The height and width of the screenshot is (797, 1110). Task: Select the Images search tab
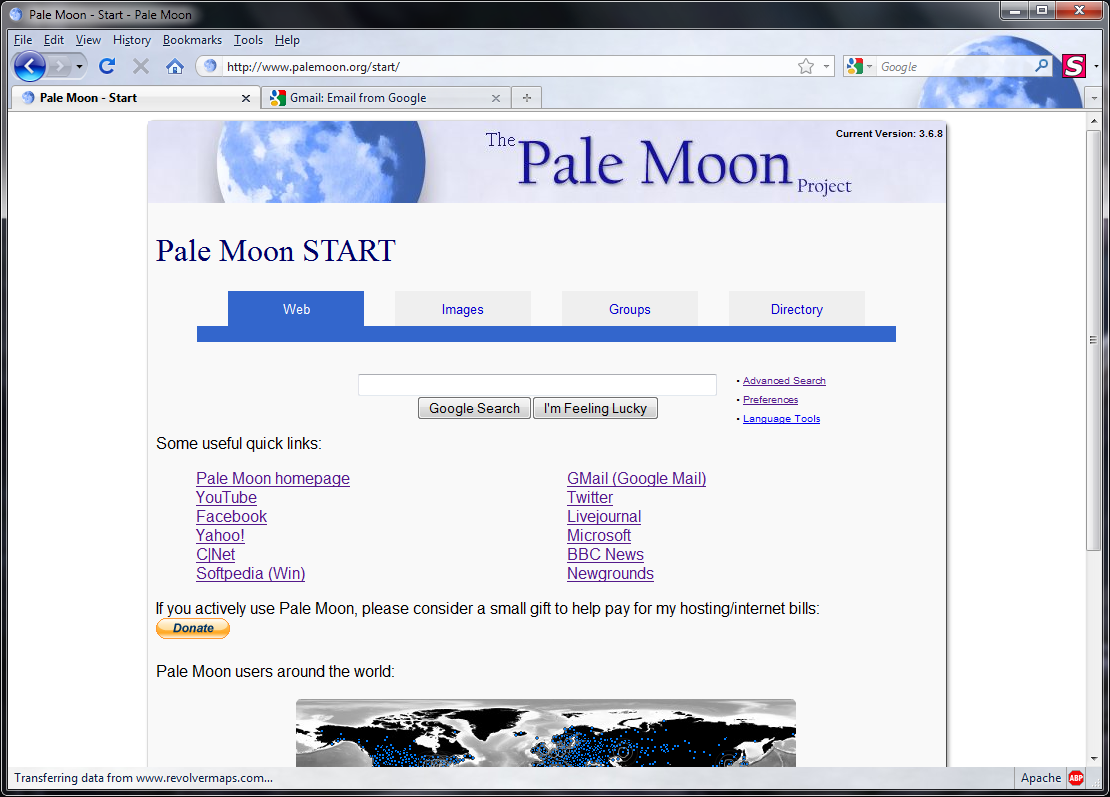tap(462, 309)
